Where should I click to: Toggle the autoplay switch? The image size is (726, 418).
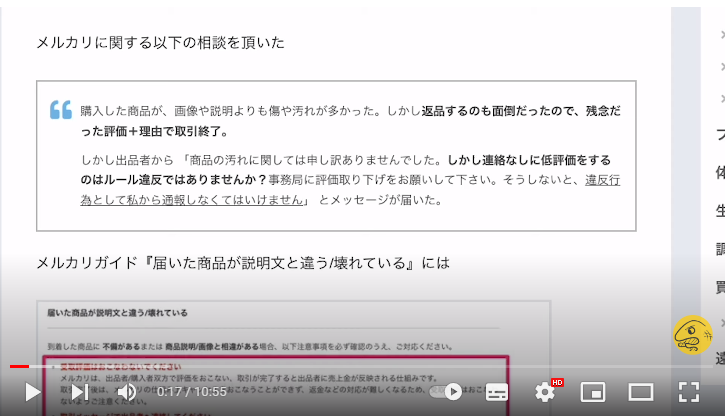(446, 392)
